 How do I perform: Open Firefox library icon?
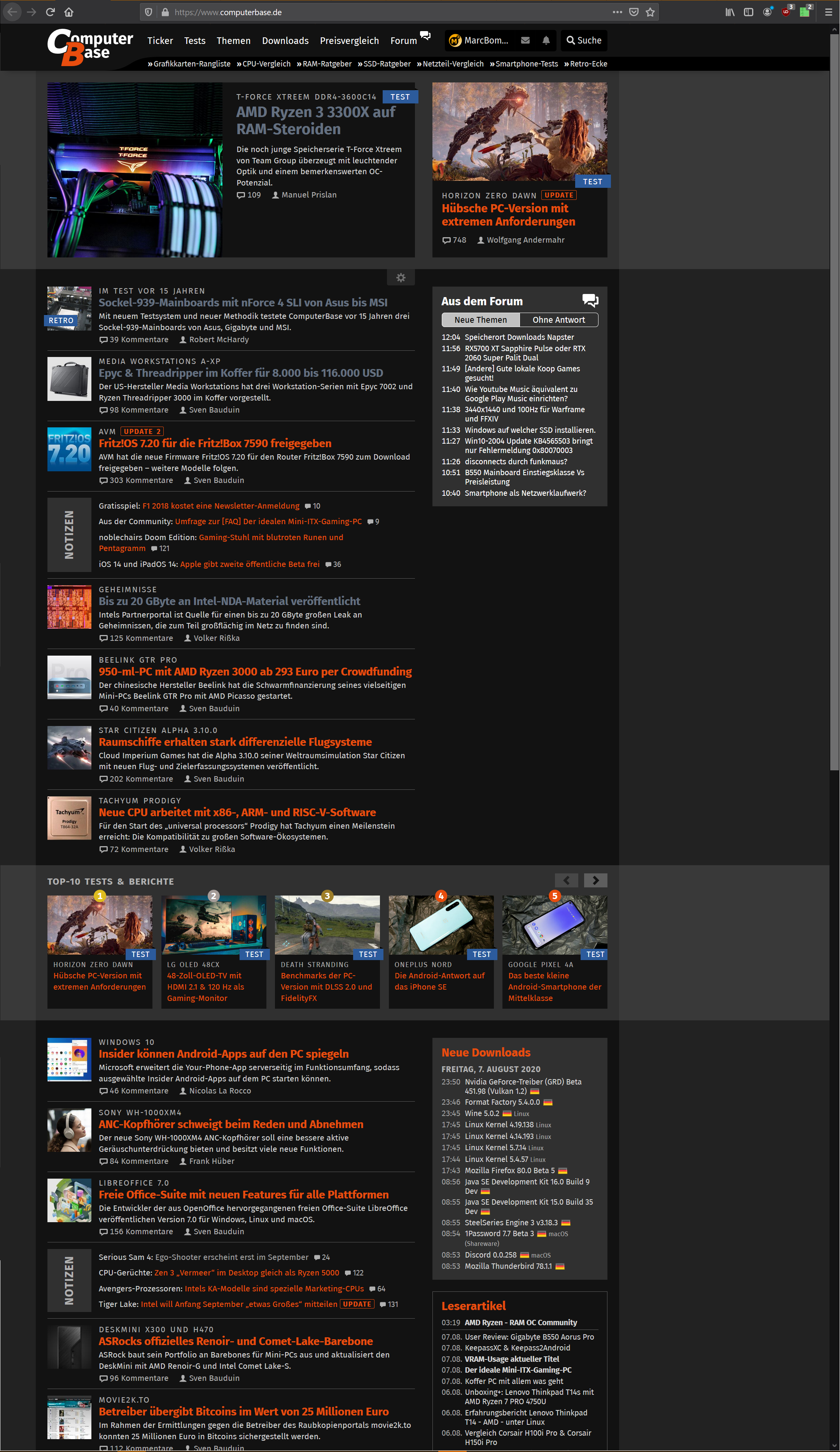(x=730, y=12)
